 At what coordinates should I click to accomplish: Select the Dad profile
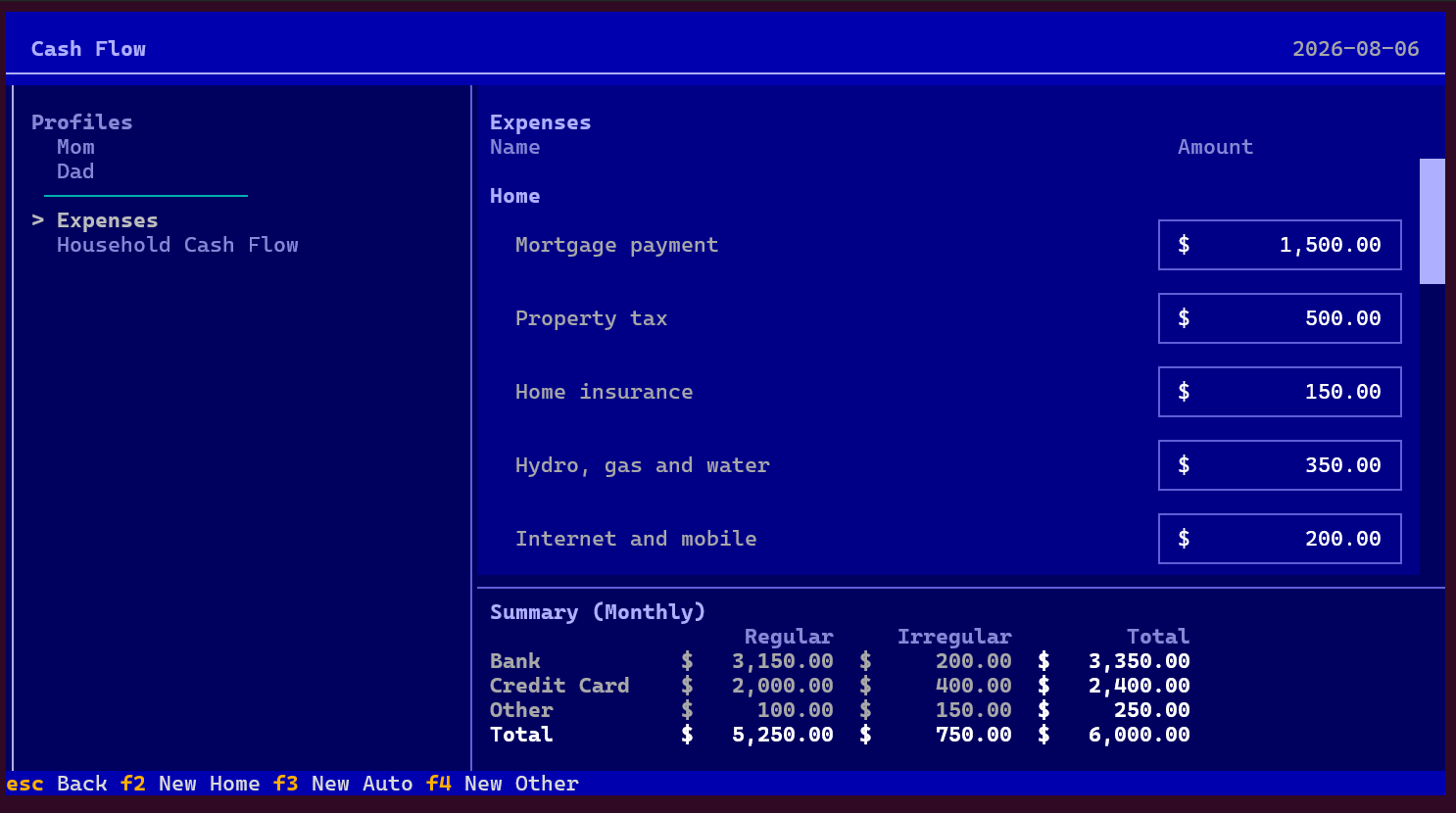click(75, 171)
